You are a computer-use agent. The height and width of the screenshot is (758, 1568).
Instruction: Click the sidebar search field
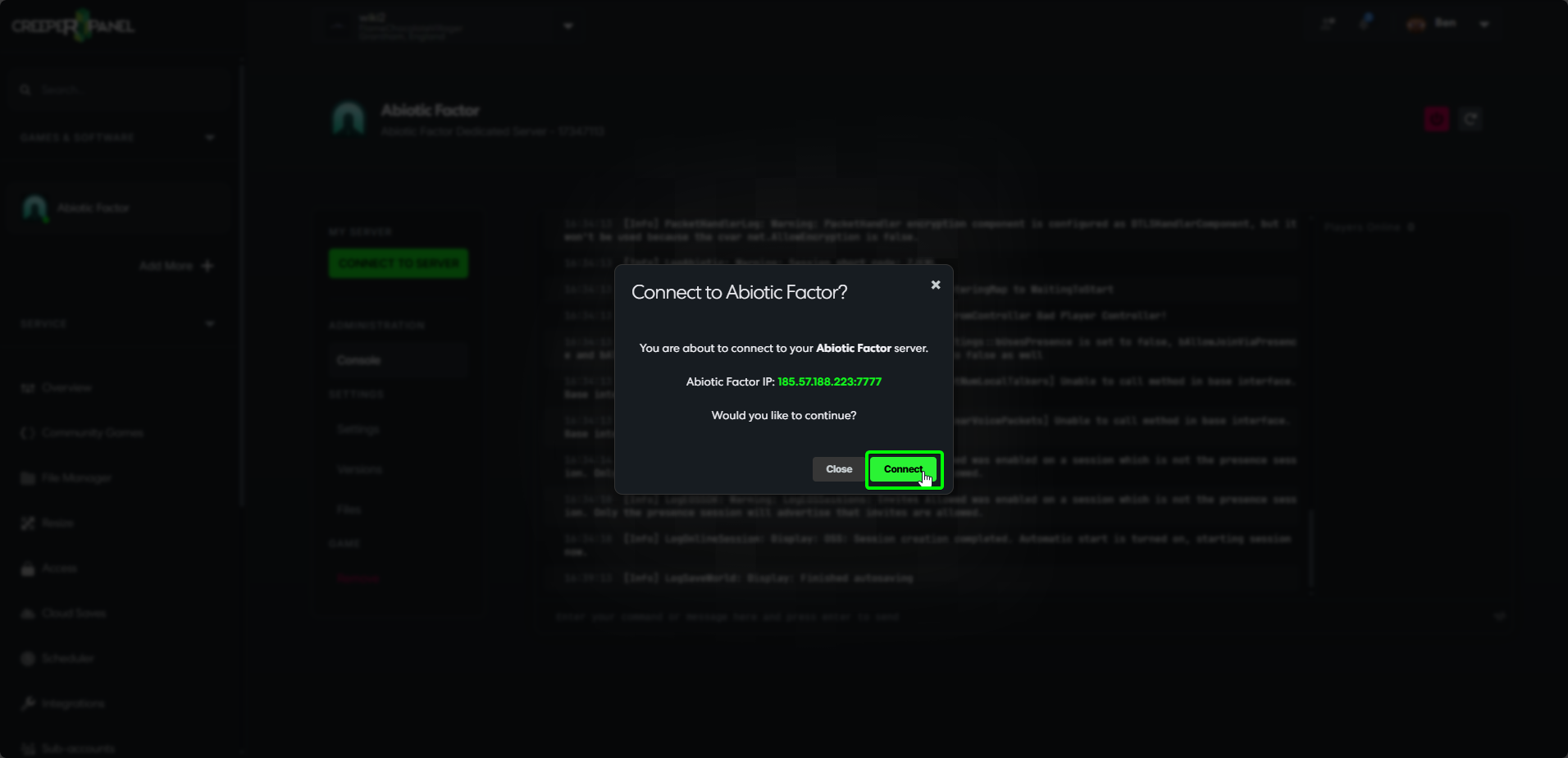119,89
